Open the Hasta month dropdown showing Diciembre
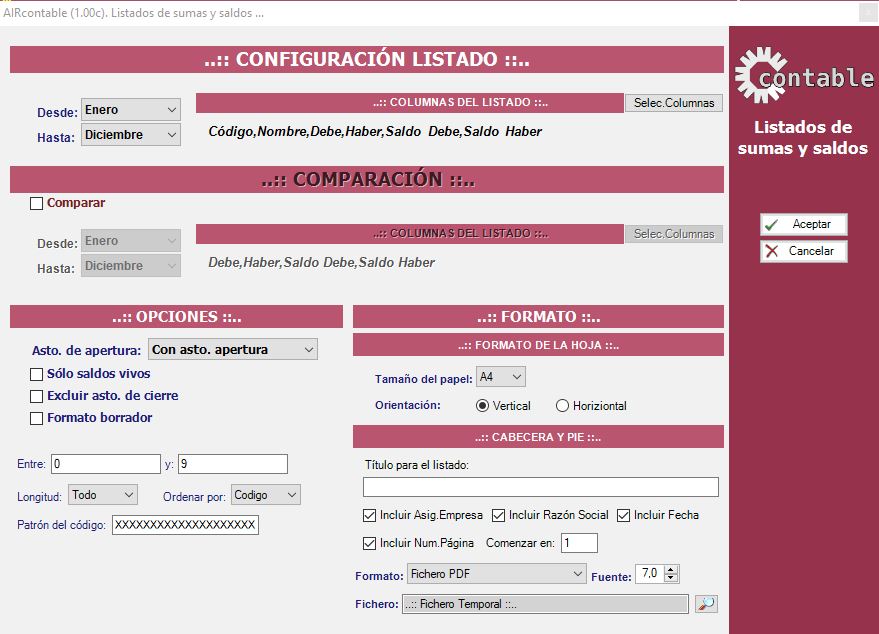879x634 pixels. pyautogui.click(x=131, y=135)
